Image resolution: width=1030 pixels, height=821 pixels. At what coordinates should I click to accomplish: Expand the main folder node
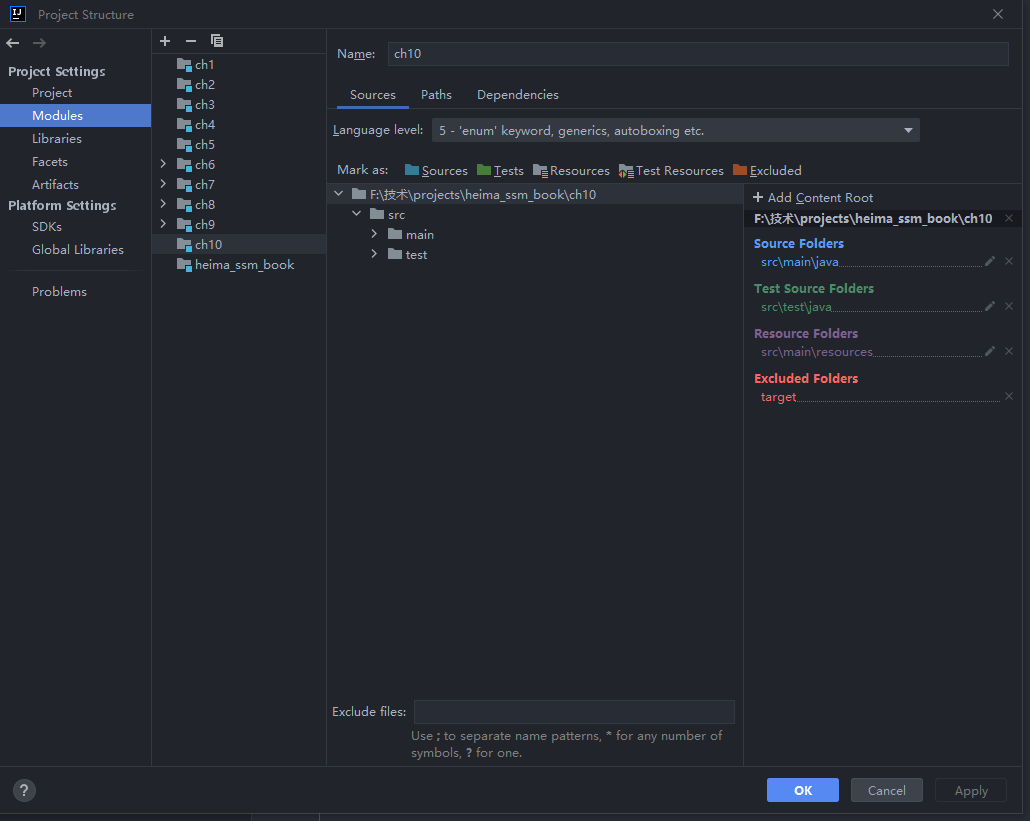click(x=374, y=234)
